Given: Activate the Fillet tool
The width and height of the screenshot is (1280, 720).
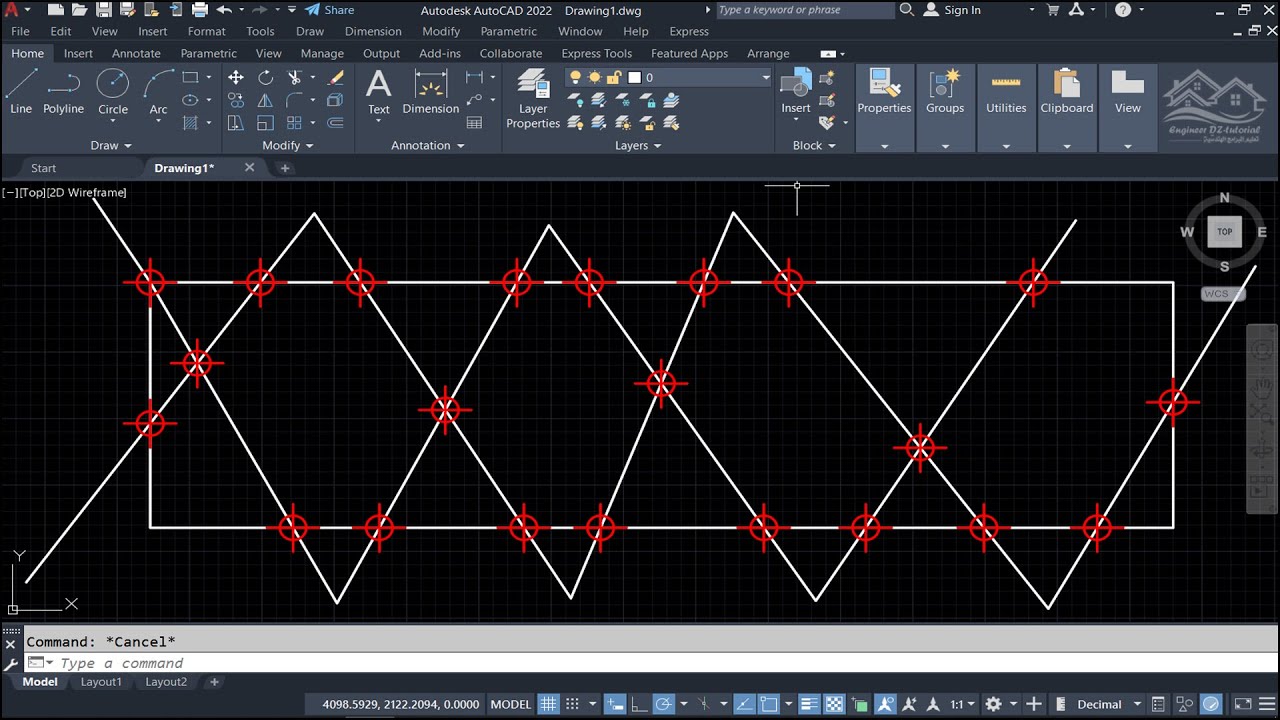Looking at the screenshot, I should click(x=295, y=100).
